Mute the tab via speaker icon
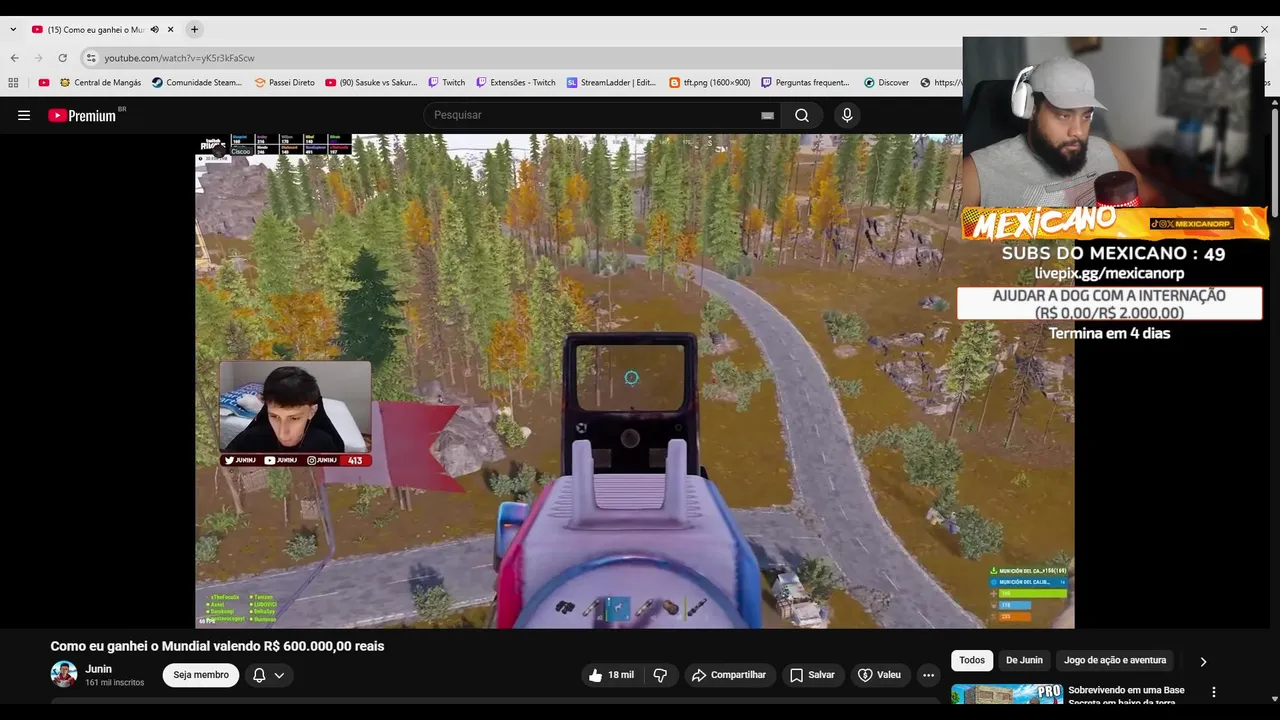Viewport: 1280px width, 720px height. tap(154, 30)
